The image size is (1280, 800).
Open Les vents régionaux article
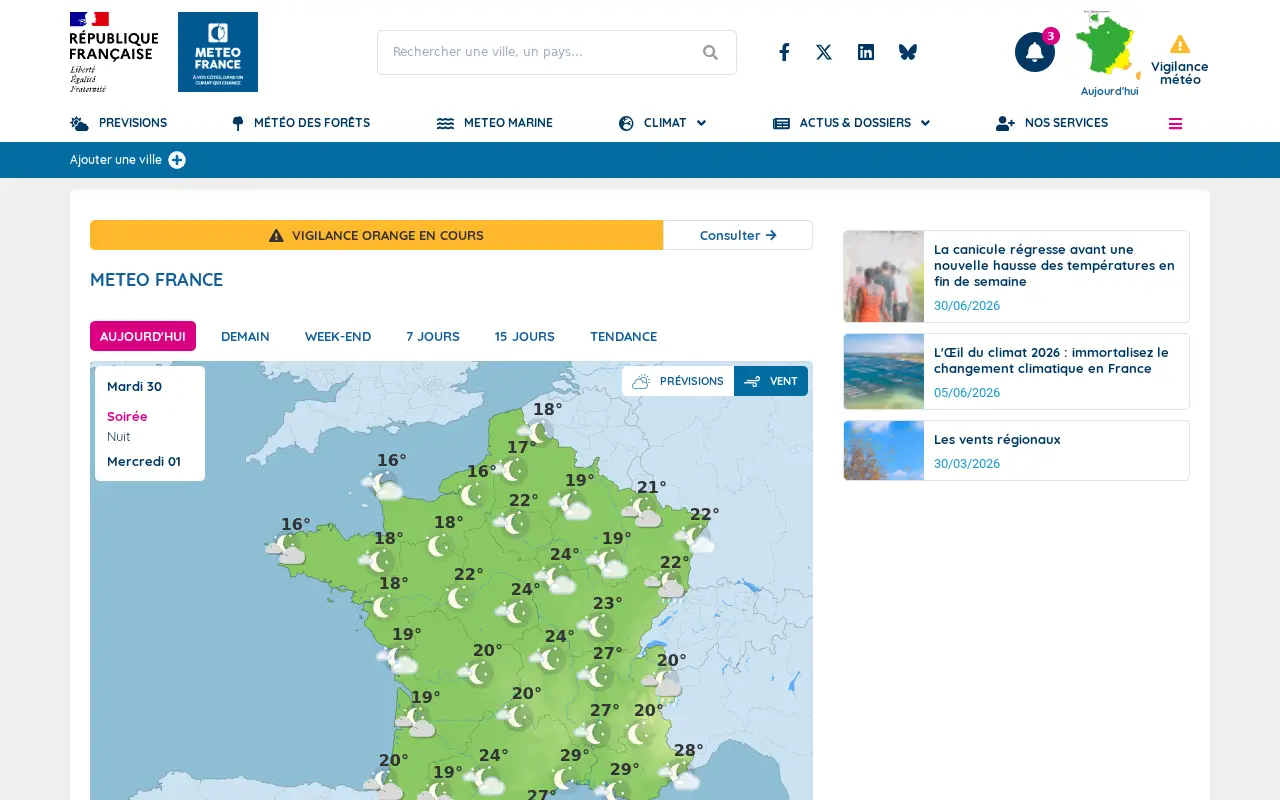(x=997, y=439)
